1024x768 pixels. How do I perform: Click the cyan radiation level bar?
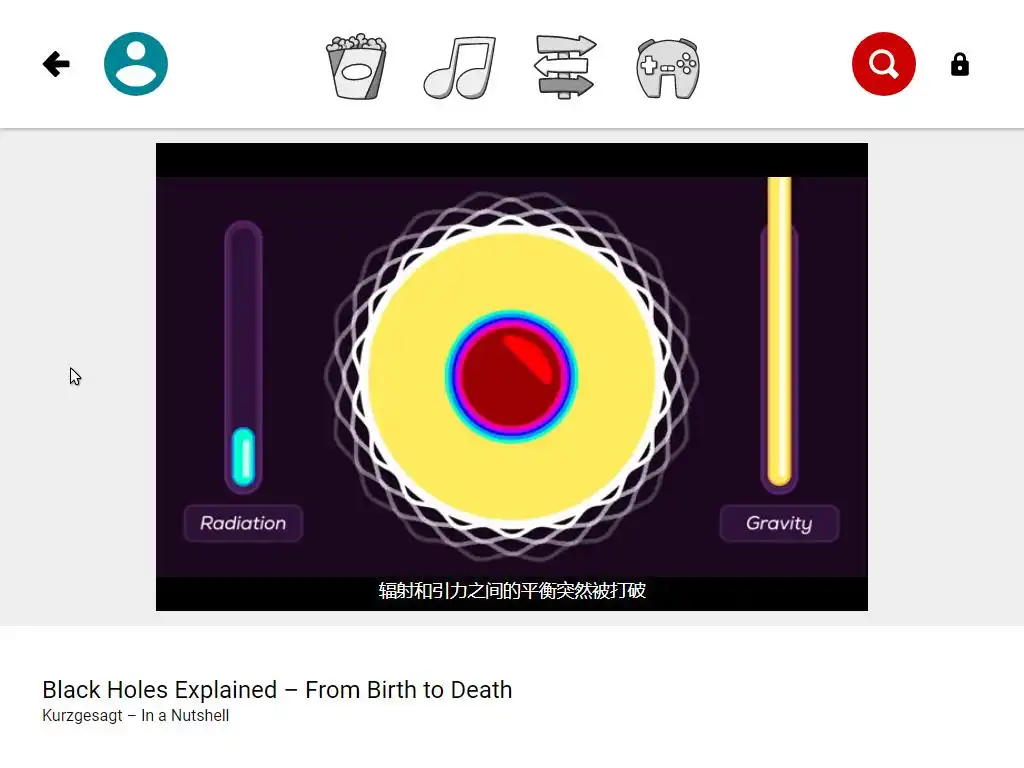[x=244, y=456]
